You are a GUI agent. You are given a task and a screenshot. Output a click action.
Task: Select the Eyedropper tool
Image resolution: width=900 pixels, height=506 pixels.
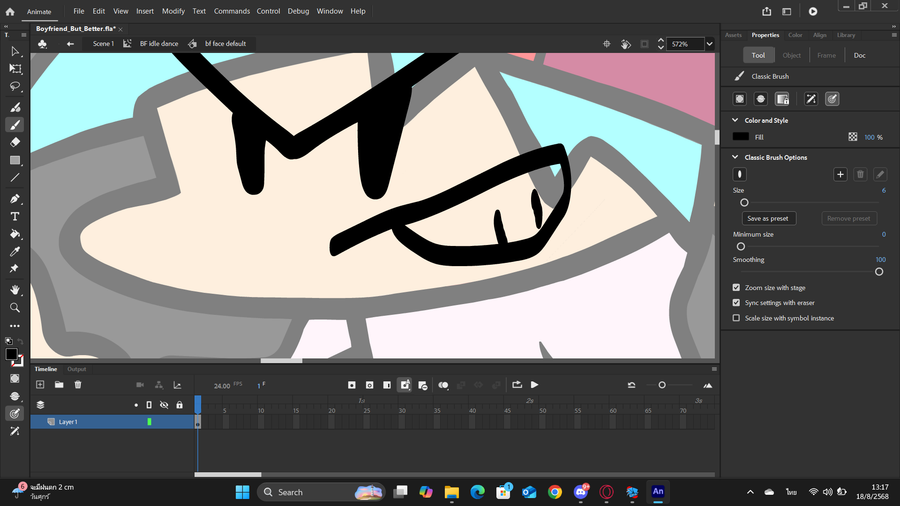coord(15,251)
